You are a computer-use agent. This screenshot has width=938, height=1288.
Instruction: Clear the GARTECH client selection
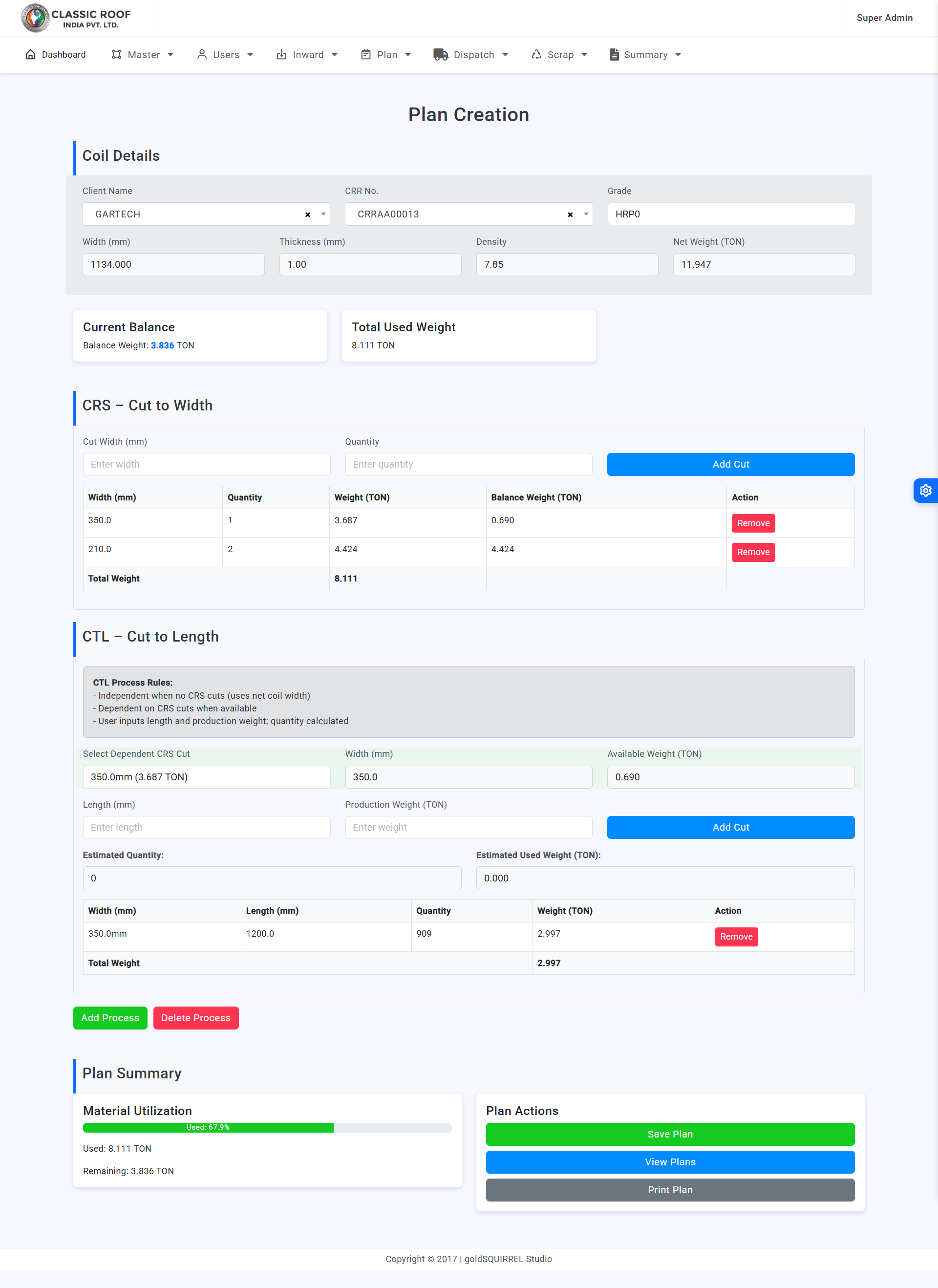[307, 215]
